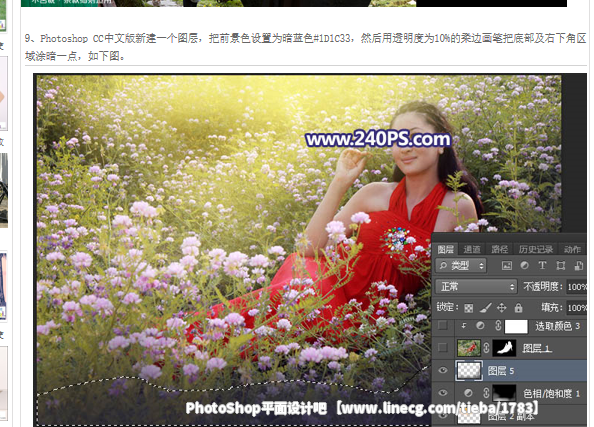This screenshot has height=427, width=594.
Task: Click the clipping arrow on 选取颜色 3
Action: pos(464,325)
